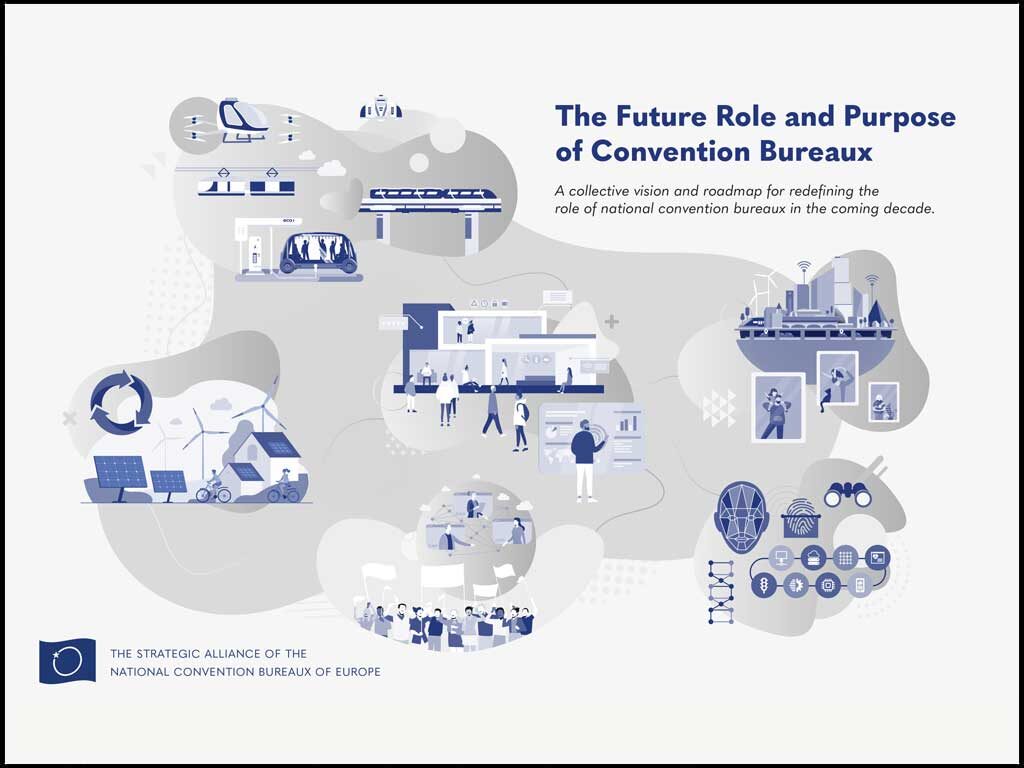Select the traffic light circle icon
Screen dimensions: 1024x768
[764, 586]
